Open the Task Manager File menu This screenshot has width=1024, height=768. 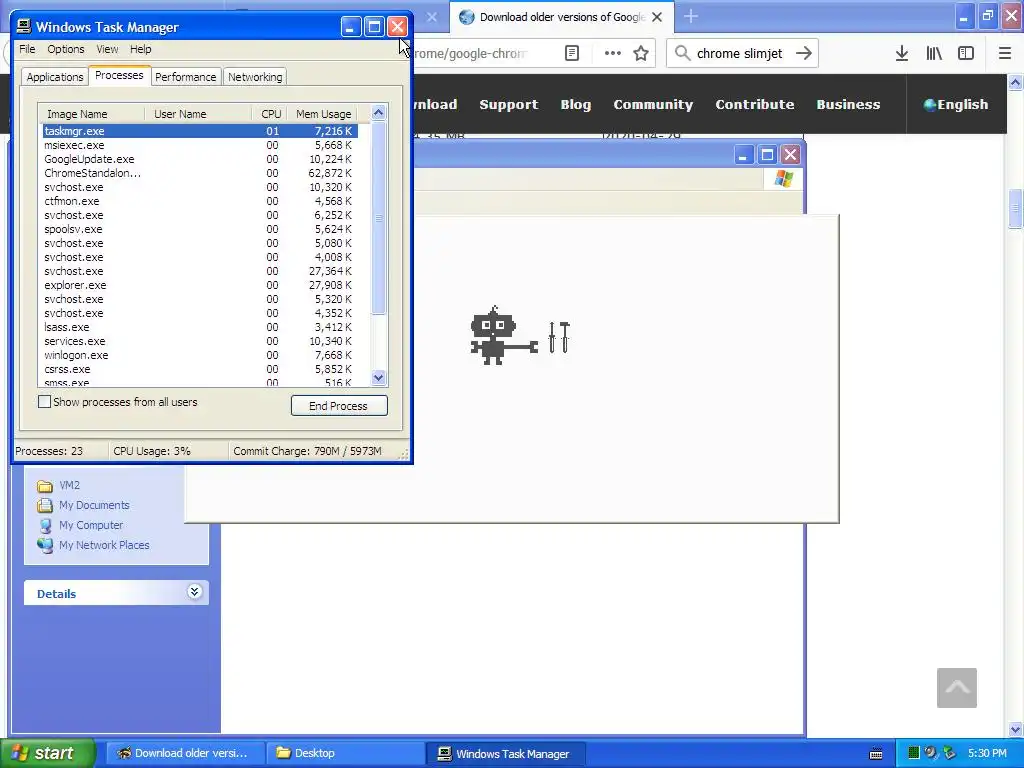(27, 49)
